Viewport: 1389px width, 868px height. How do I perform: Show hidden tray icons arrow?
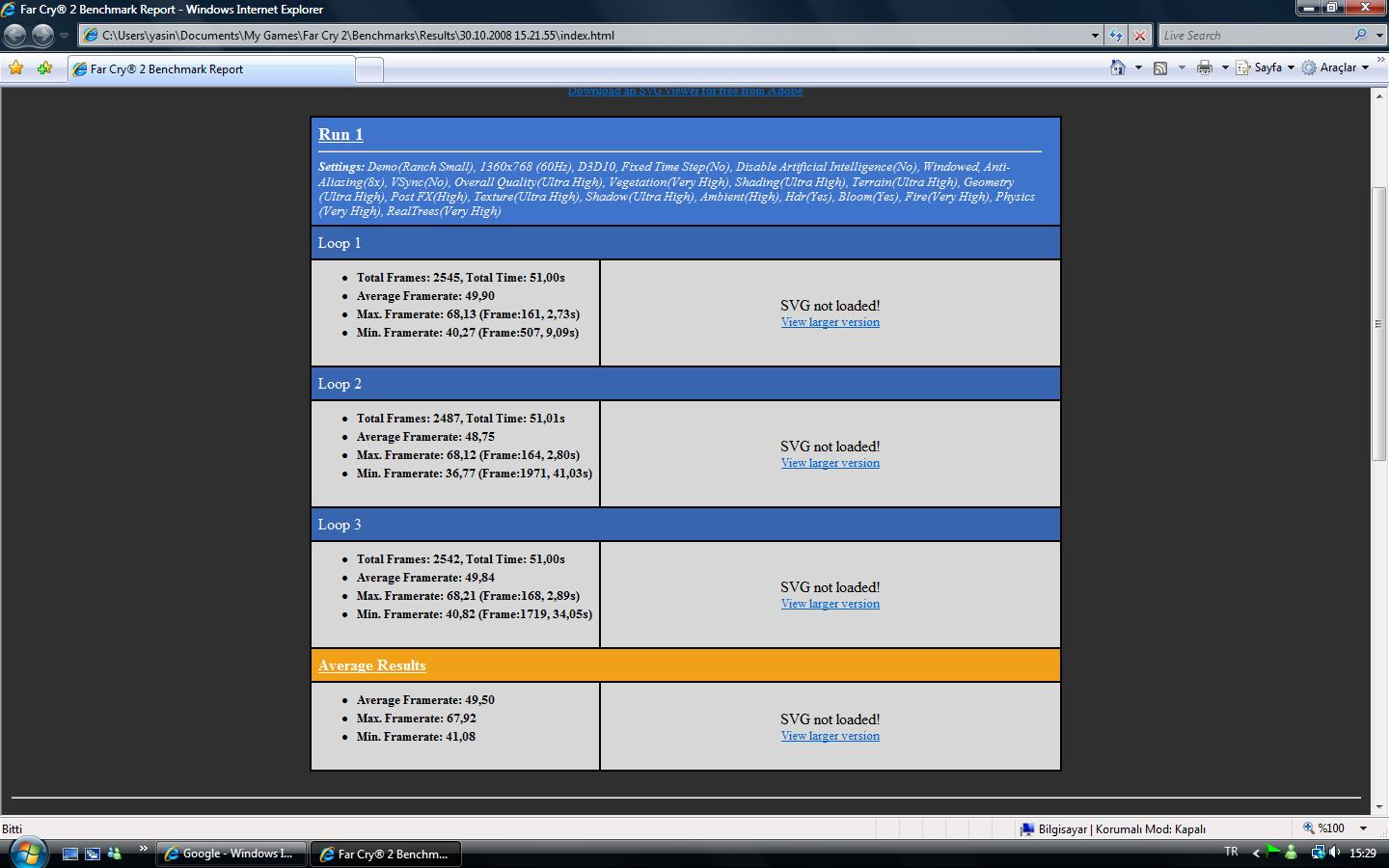pos(1256,853)
